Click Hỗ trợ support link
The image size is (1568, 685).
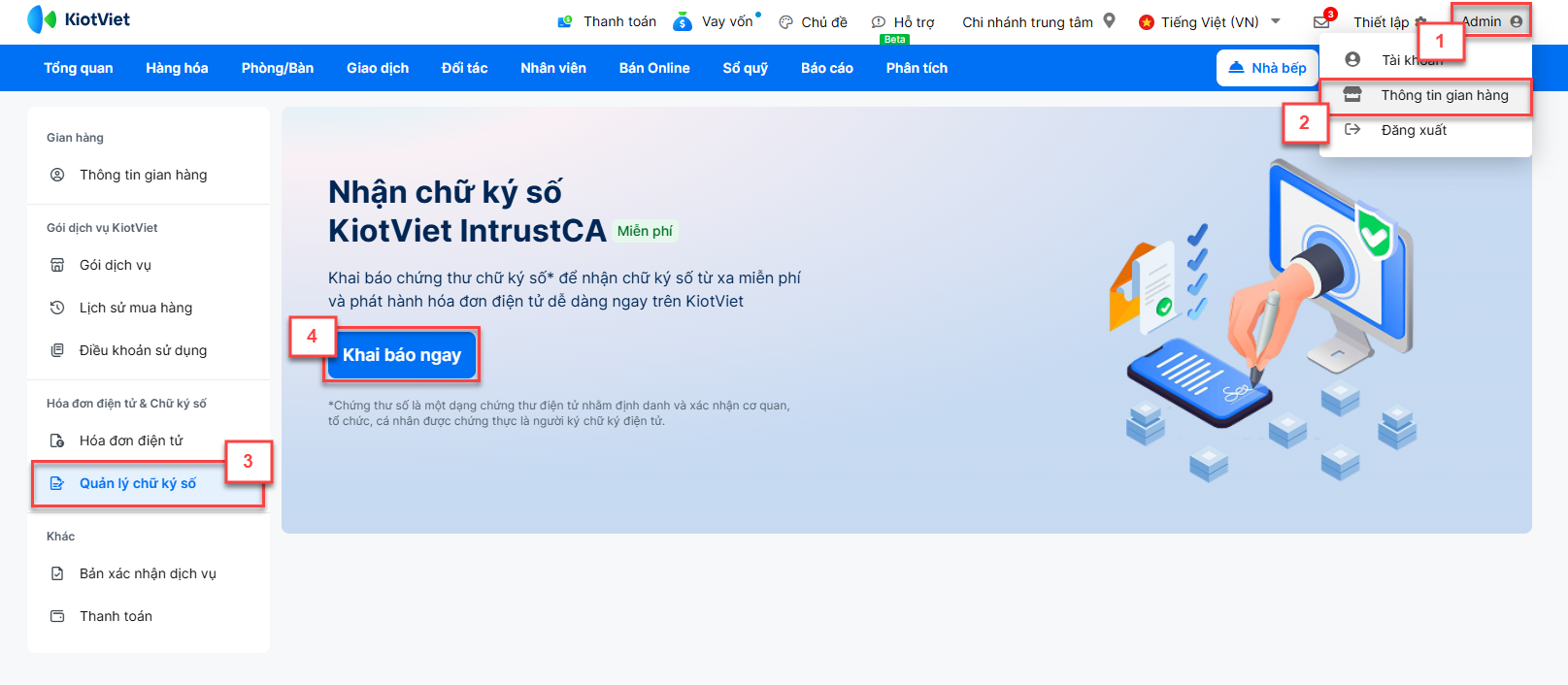pyautogui.click(x=915, y=22)
